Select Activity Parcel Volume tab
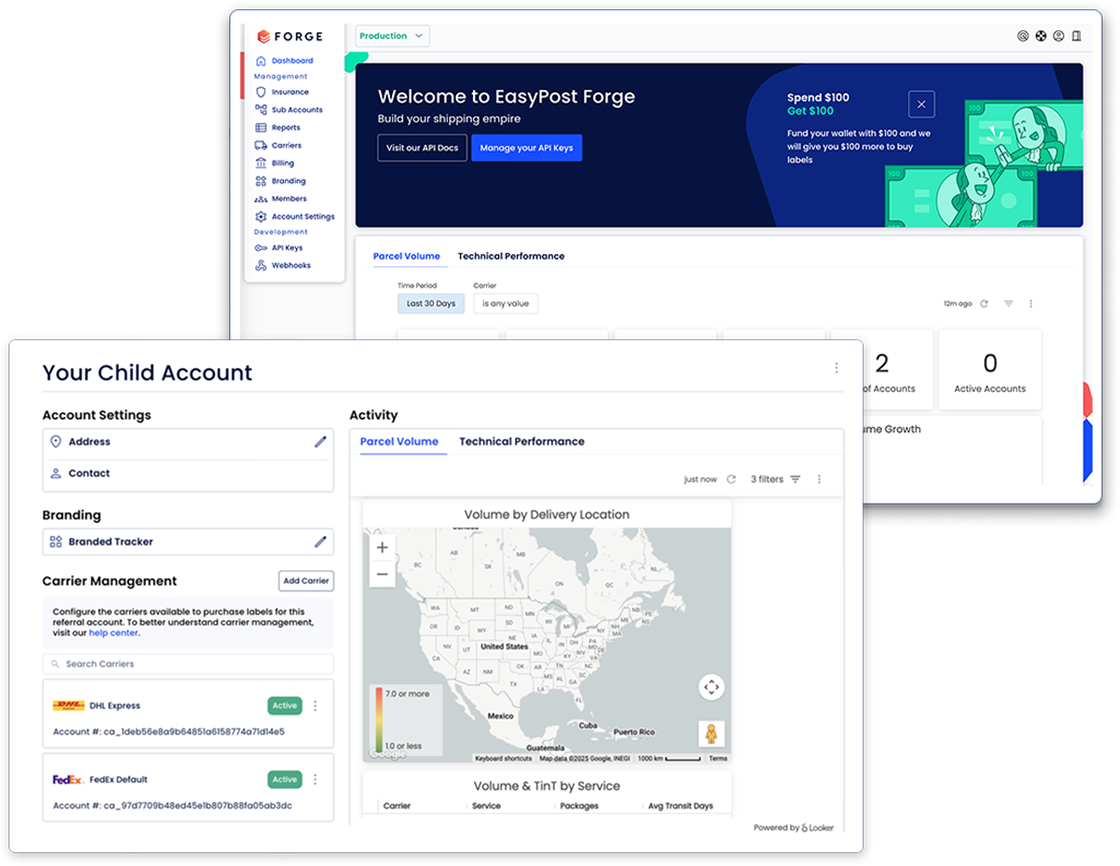Screen dimensions: 1120x866 pos(399,442)
